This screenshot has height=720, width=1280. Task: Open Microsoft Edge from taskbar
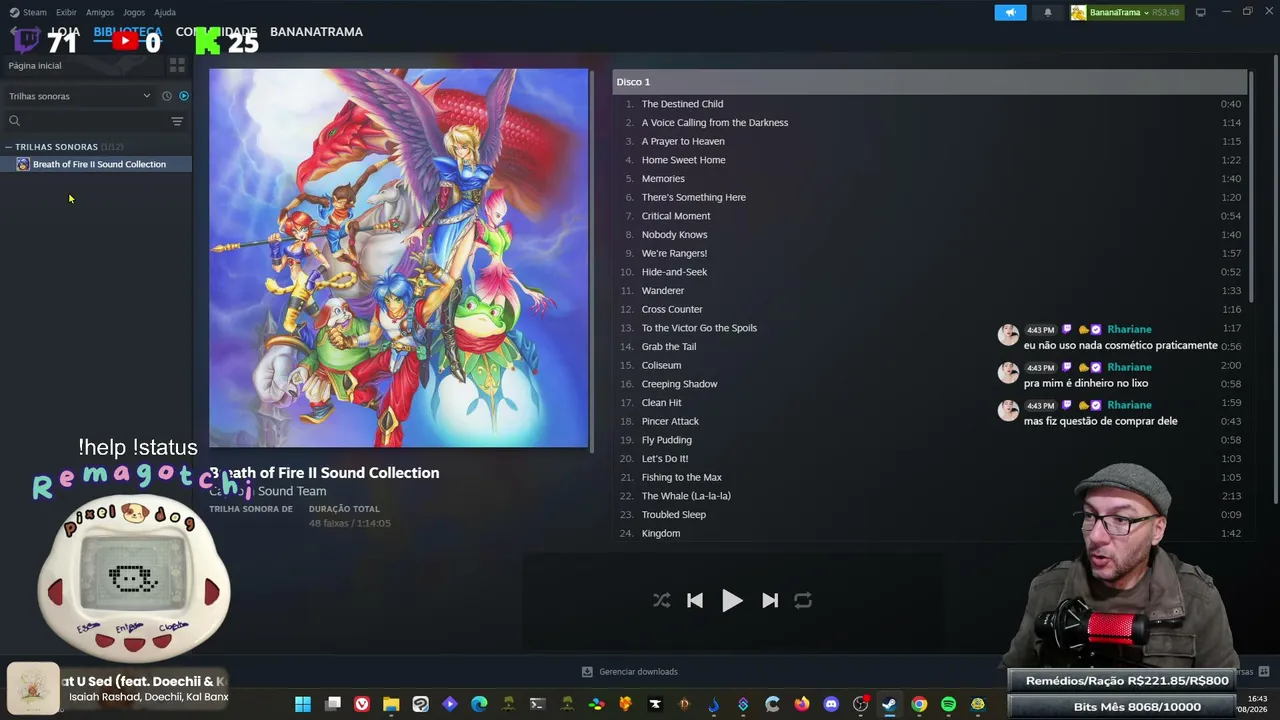[x=479, y=704]
